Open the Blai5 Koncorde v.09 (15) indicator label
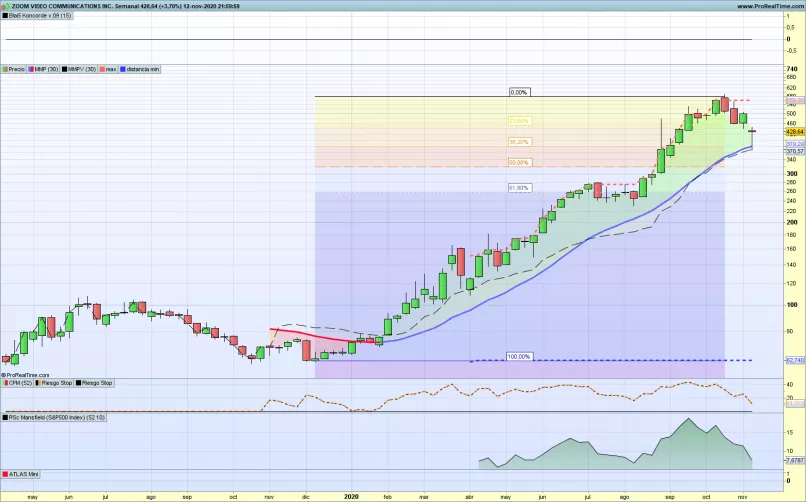Viewport: 806px width, 502px height. pos(37,15)
